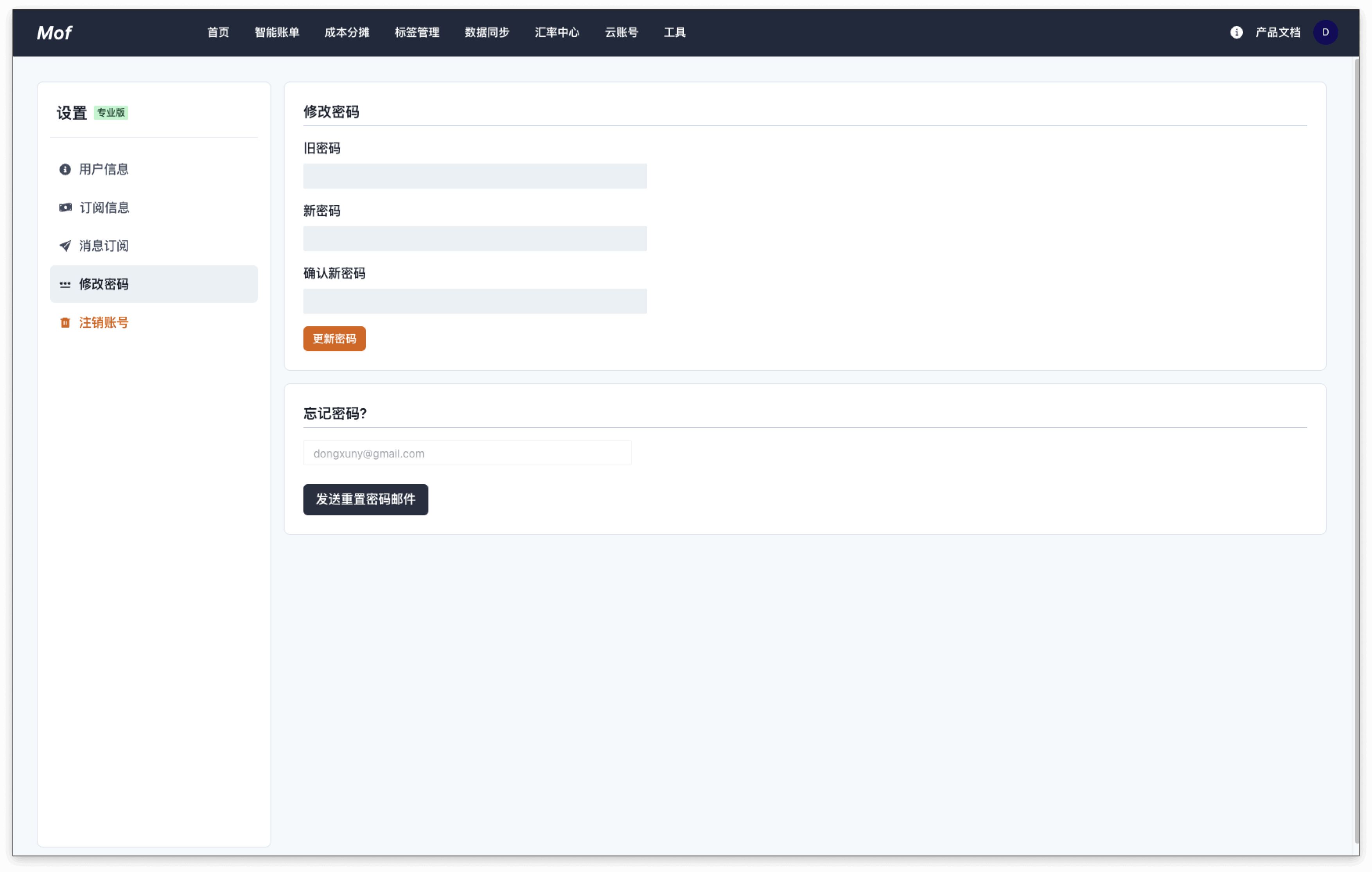Viewport: 1372px width, 872px height.
Task: Click the dots icon beside 修改密码
Action: 65,283
